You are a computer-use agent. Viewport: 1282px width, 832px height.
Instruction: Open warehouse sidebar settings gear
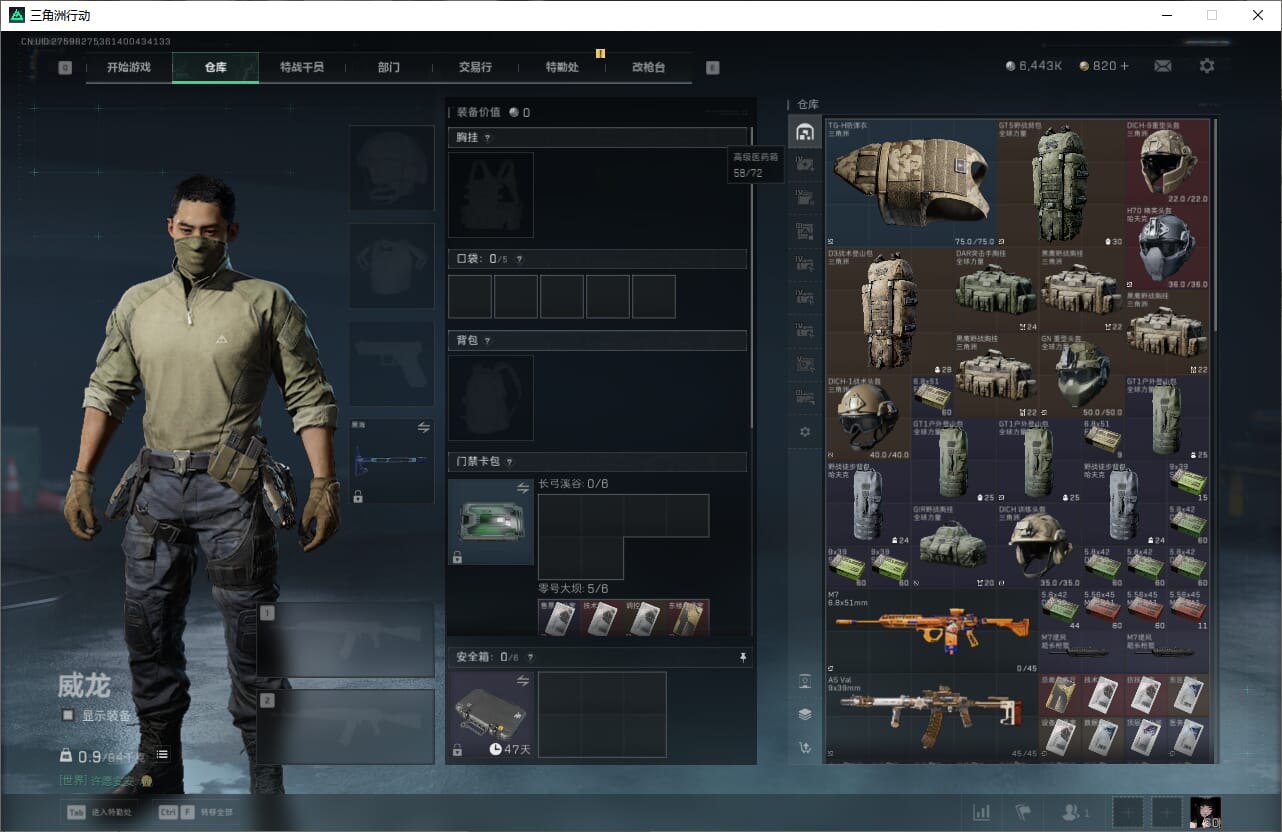804,432
